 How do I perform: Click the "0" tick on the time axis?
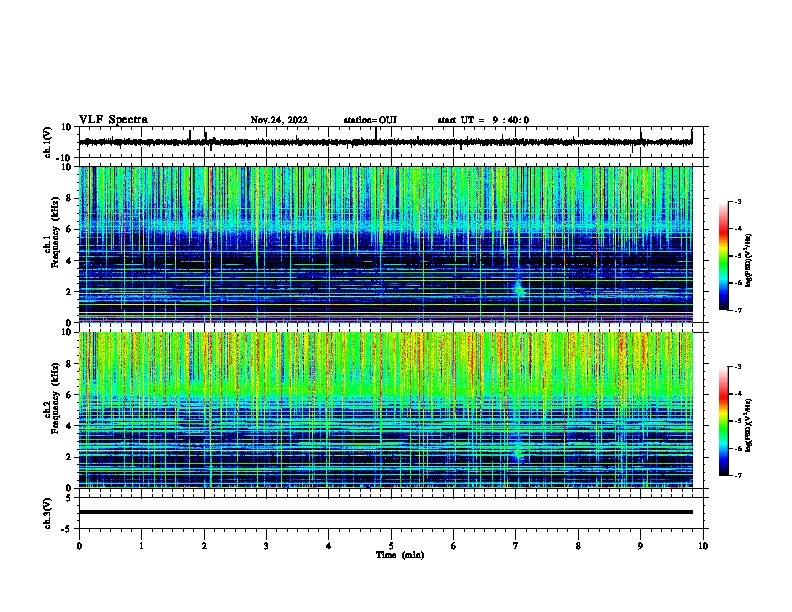coord(79,546)
